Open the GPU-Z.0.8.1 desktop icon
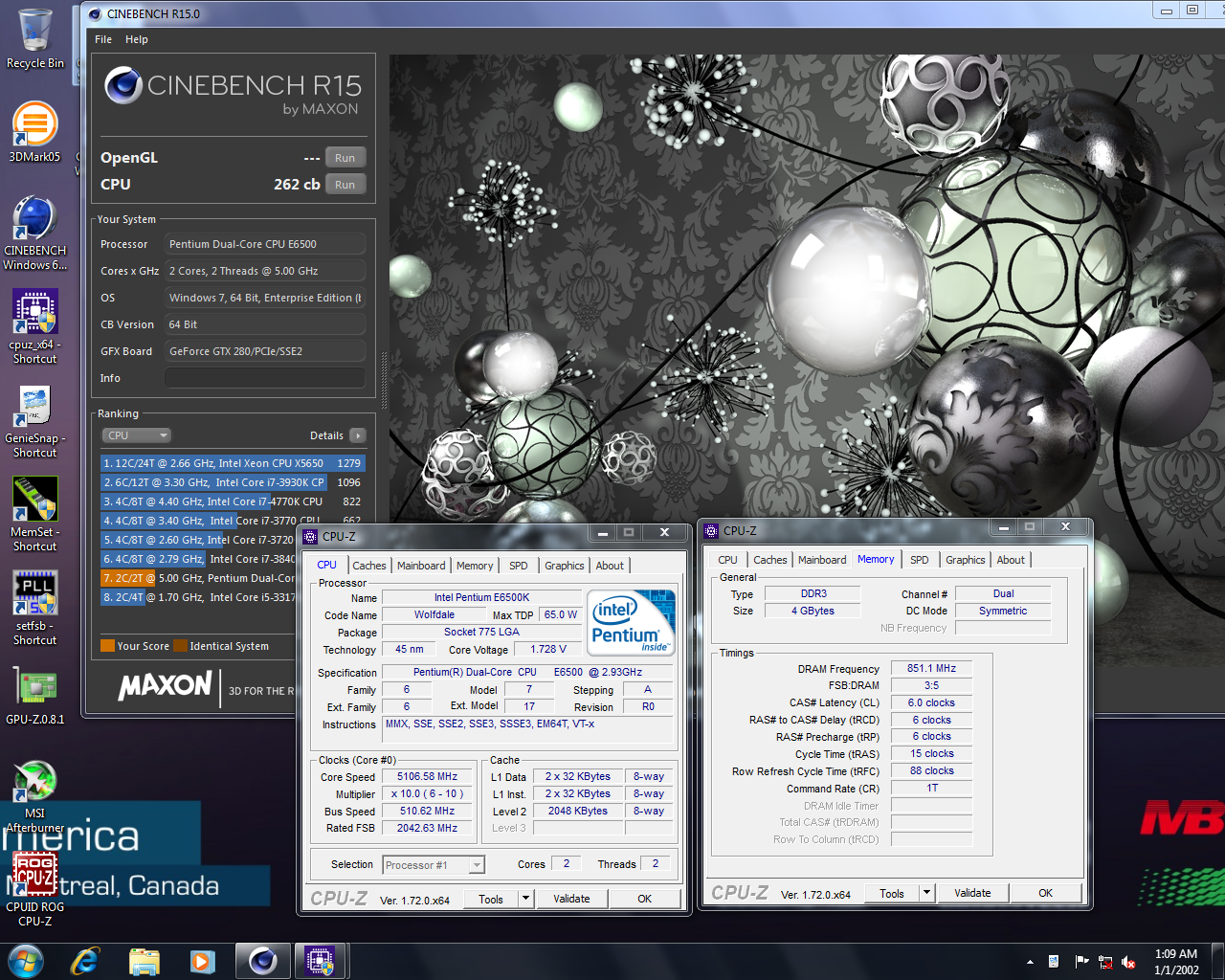1225x980 pixels. [34, 696]
